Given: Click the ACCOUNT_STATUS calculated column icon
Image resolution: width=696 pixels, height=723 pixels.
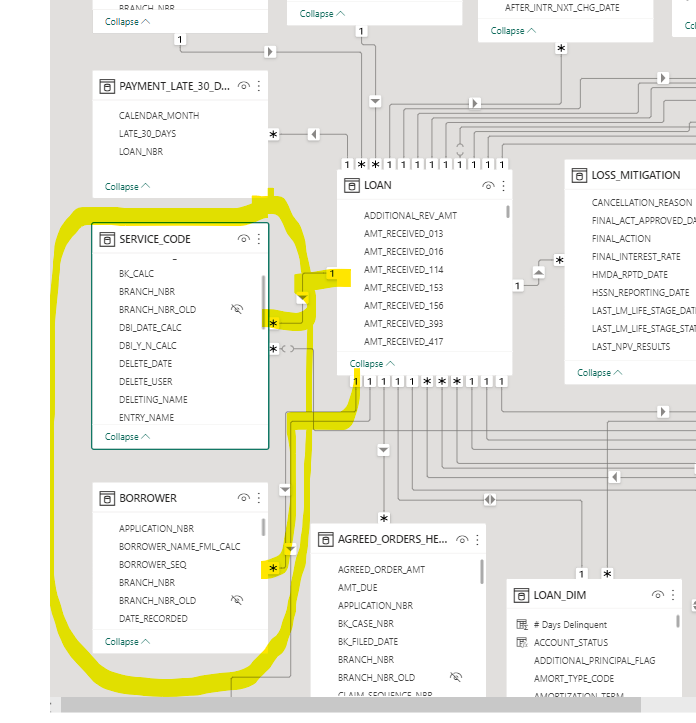Looking at the screenshot, I should tap(522, 642).
